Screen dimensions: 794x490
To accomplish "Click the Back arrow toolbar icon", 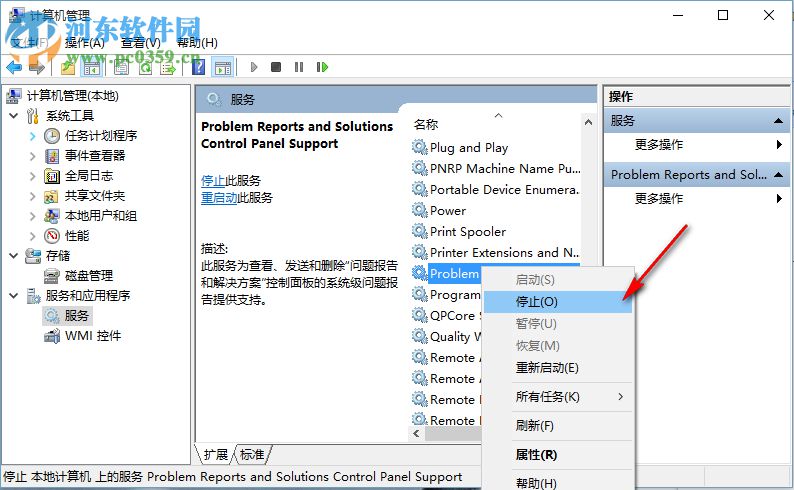I will pos(14,67).
